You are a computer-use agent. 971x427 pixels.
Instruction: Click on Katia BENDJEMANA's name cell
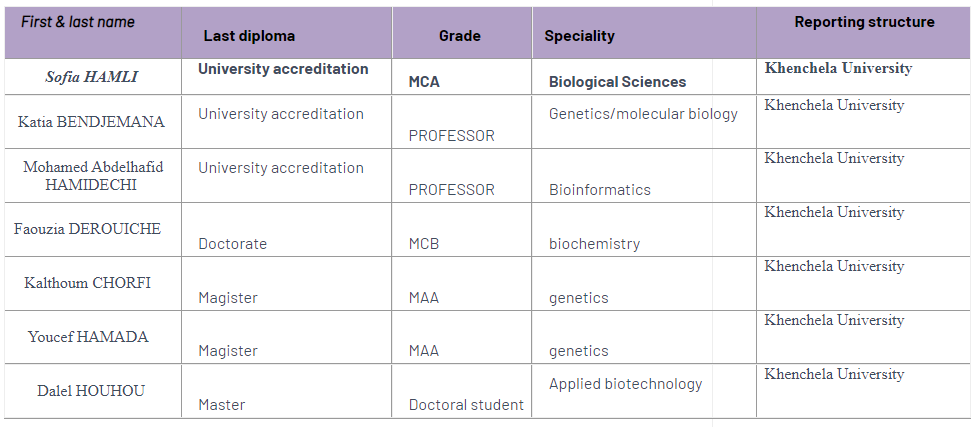pyautogui.click(x=92, y=122)
